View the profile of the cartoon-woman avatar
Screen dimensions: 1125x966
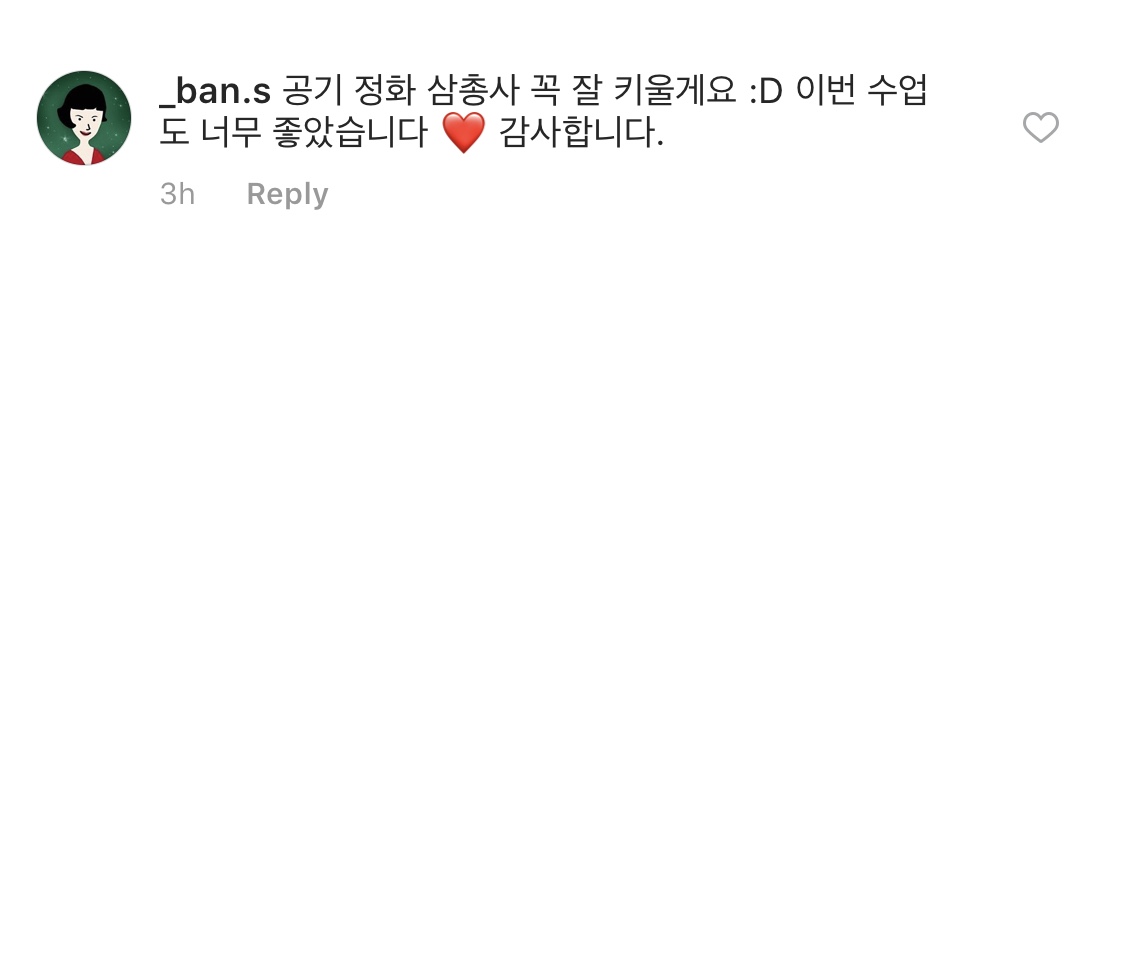84,118
